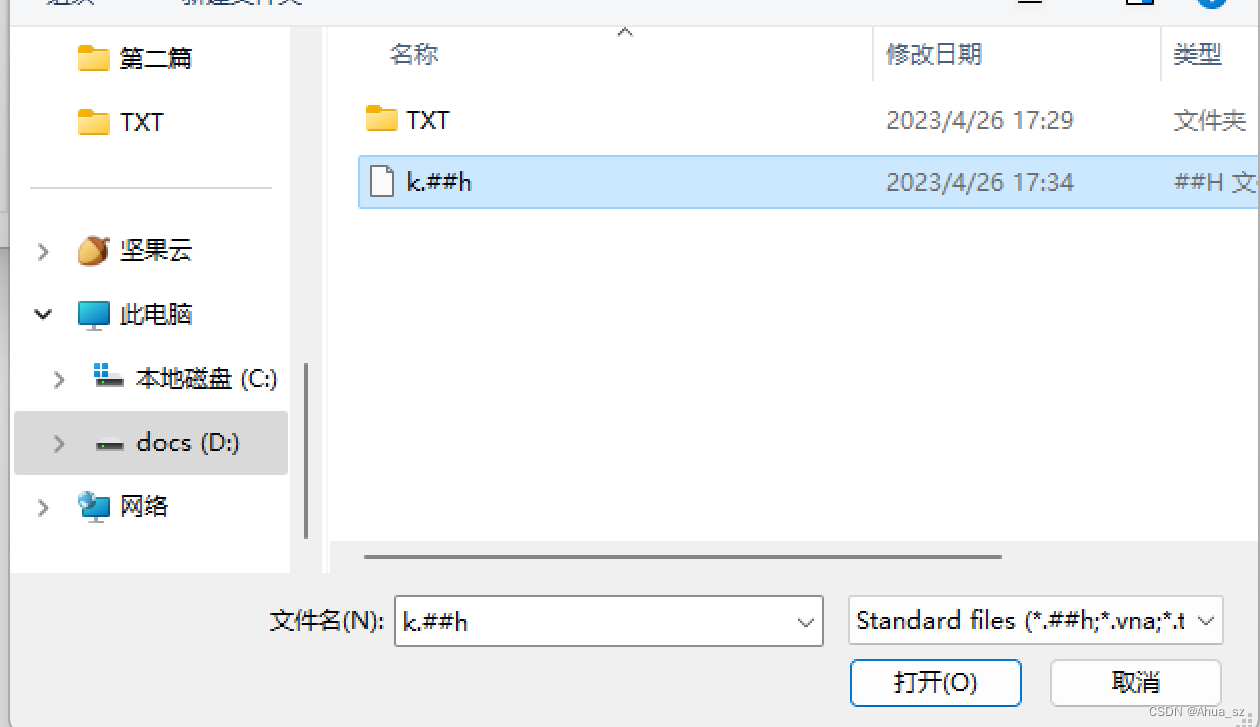Click the 网络 network icon
Screen dimensions: 1260x727
click(94, 507)
